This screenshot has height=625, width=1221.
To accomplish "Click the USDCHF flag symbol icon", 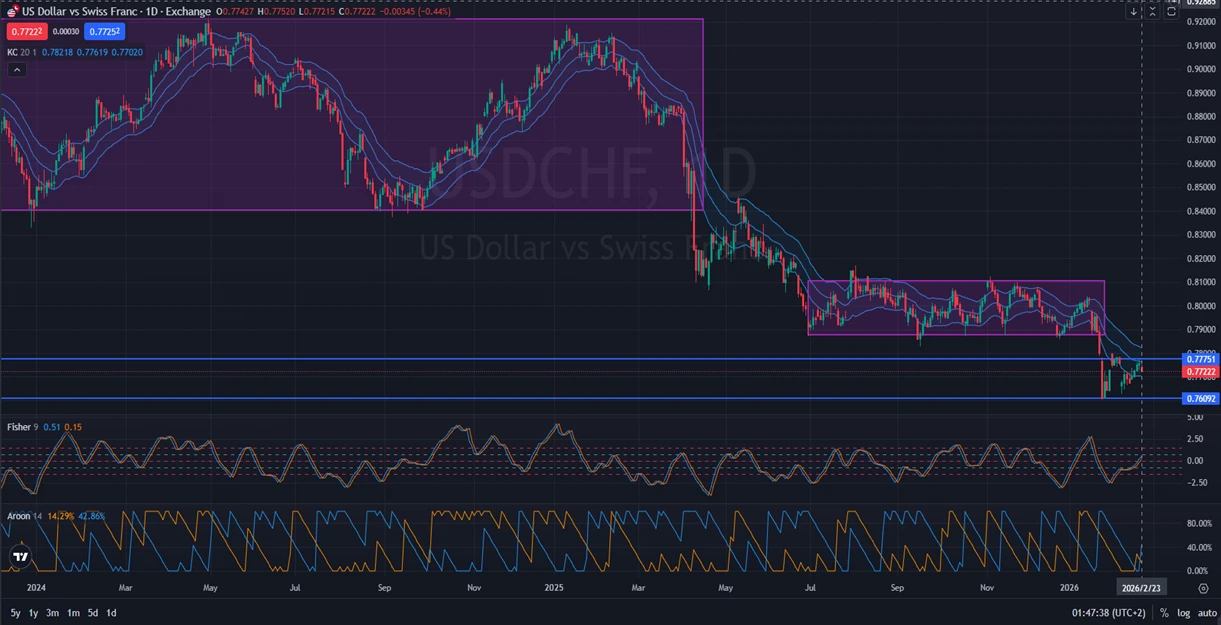I will tap(13, 12).
